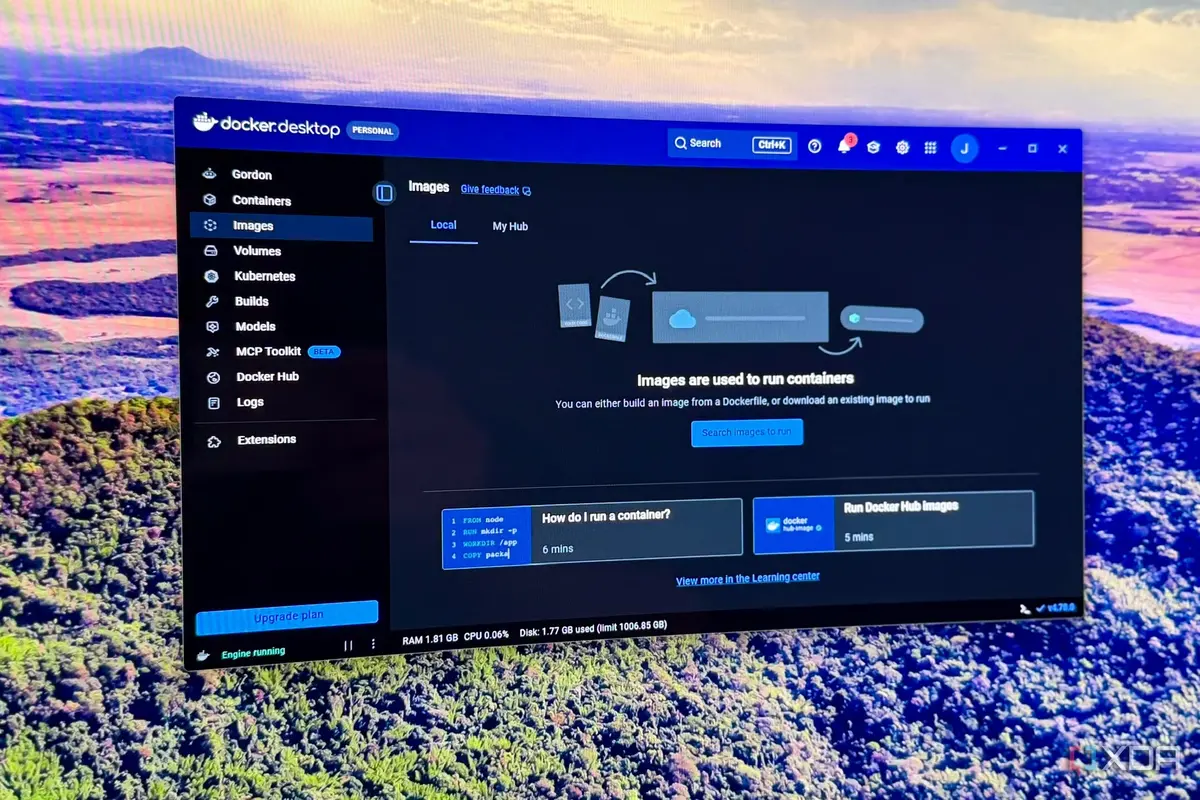
Task: Click the Images page heading
Action: coord(429,187)
